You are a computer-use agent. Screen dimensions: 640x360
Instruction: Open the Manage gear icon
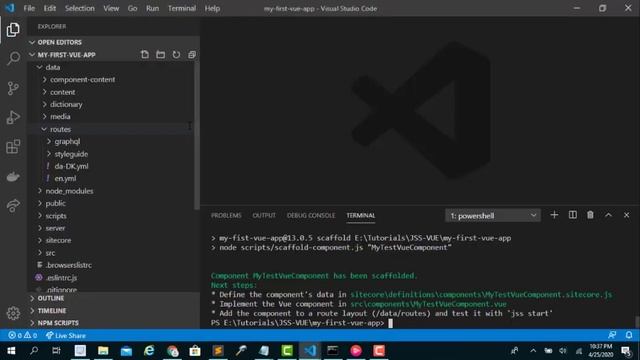point(13,313)
